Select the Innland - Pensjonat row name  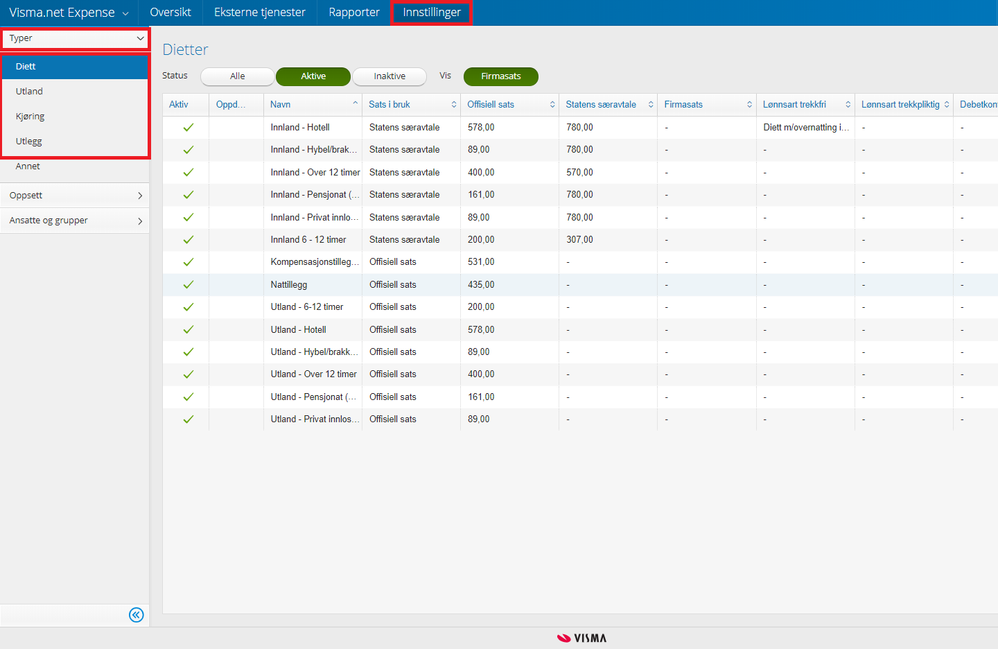[315, 195]
